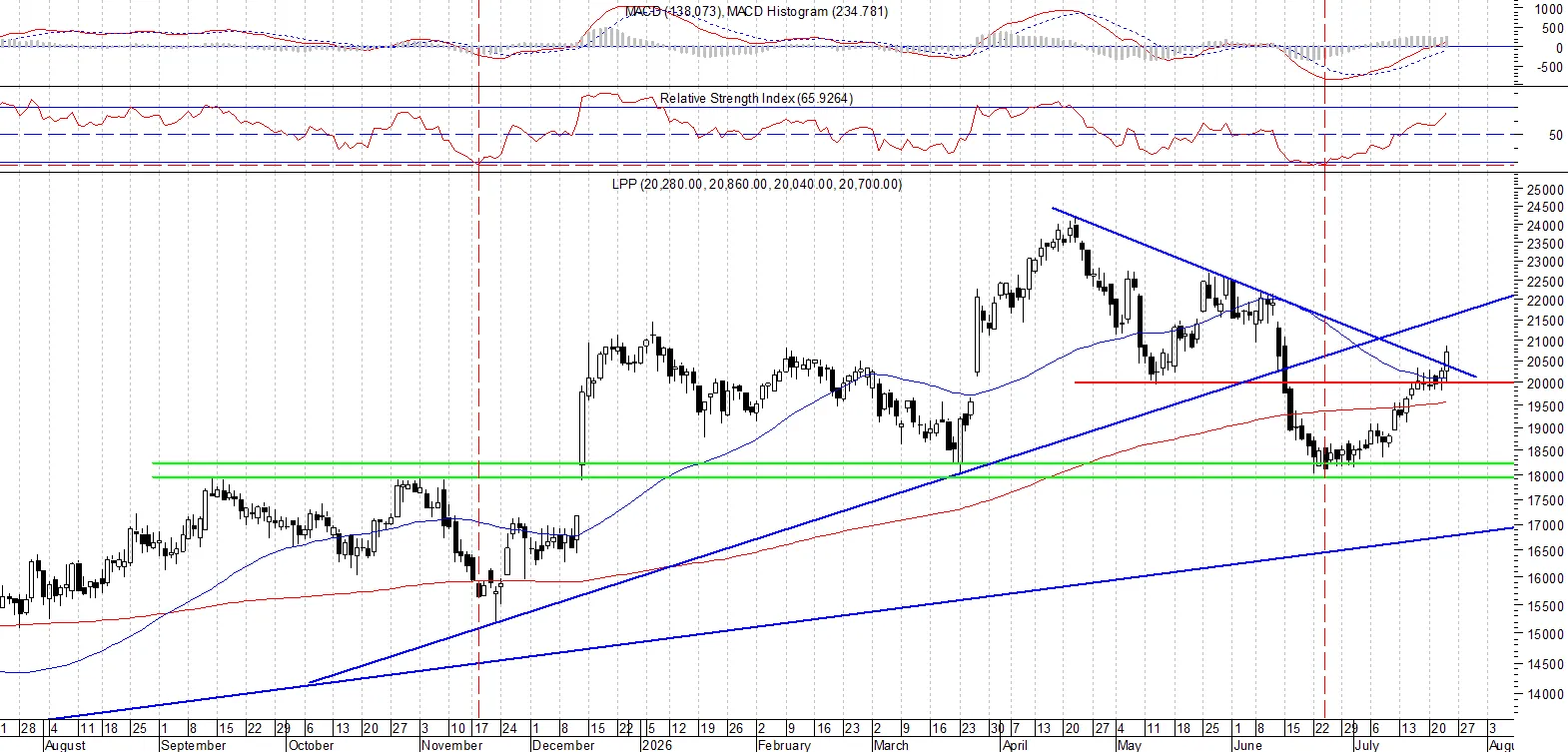The height and width of the screenshot is (752, 1568).
Task: Select the red horizontal line near 20000
Action: (1293, 381)
